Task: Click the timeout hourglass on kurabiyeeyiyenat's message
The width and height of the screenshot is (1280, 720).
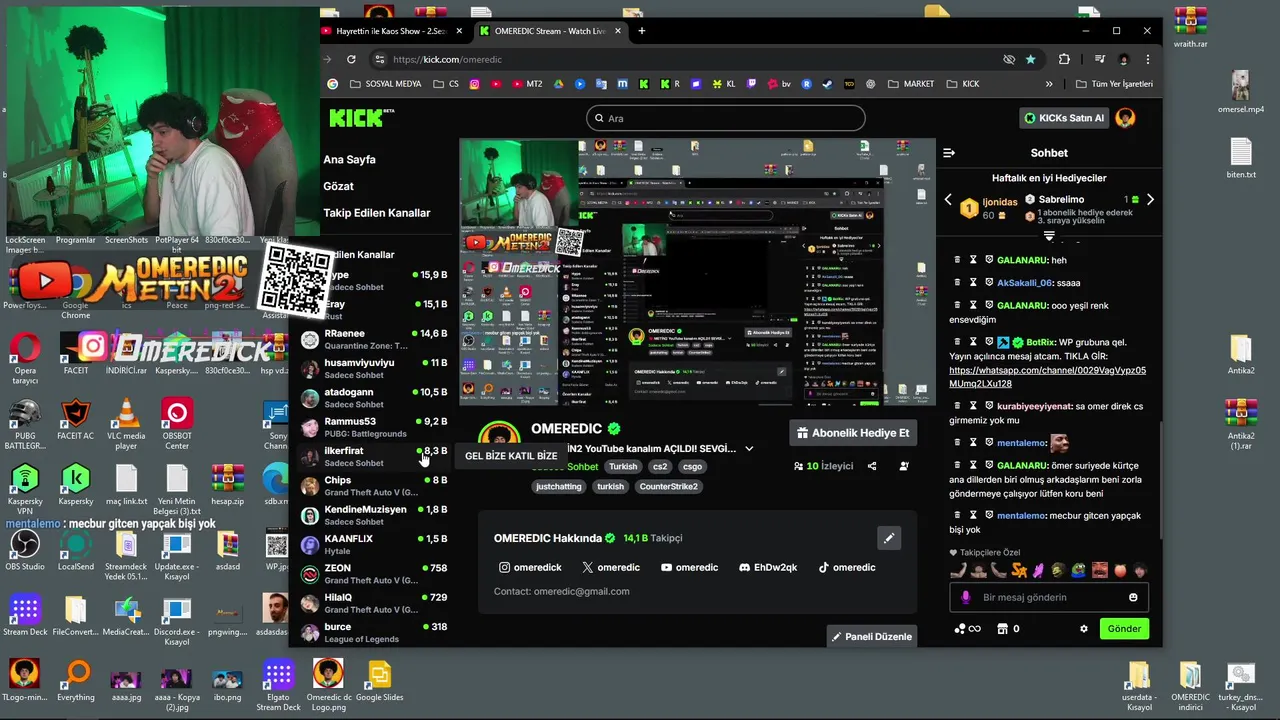Action: [973, 406]
